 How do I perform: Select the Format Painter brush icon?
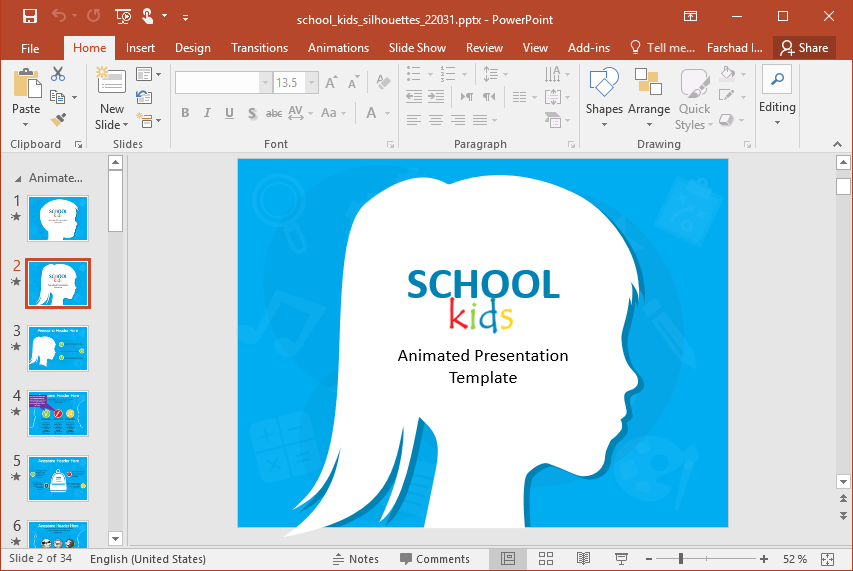[x=58, y=120]
